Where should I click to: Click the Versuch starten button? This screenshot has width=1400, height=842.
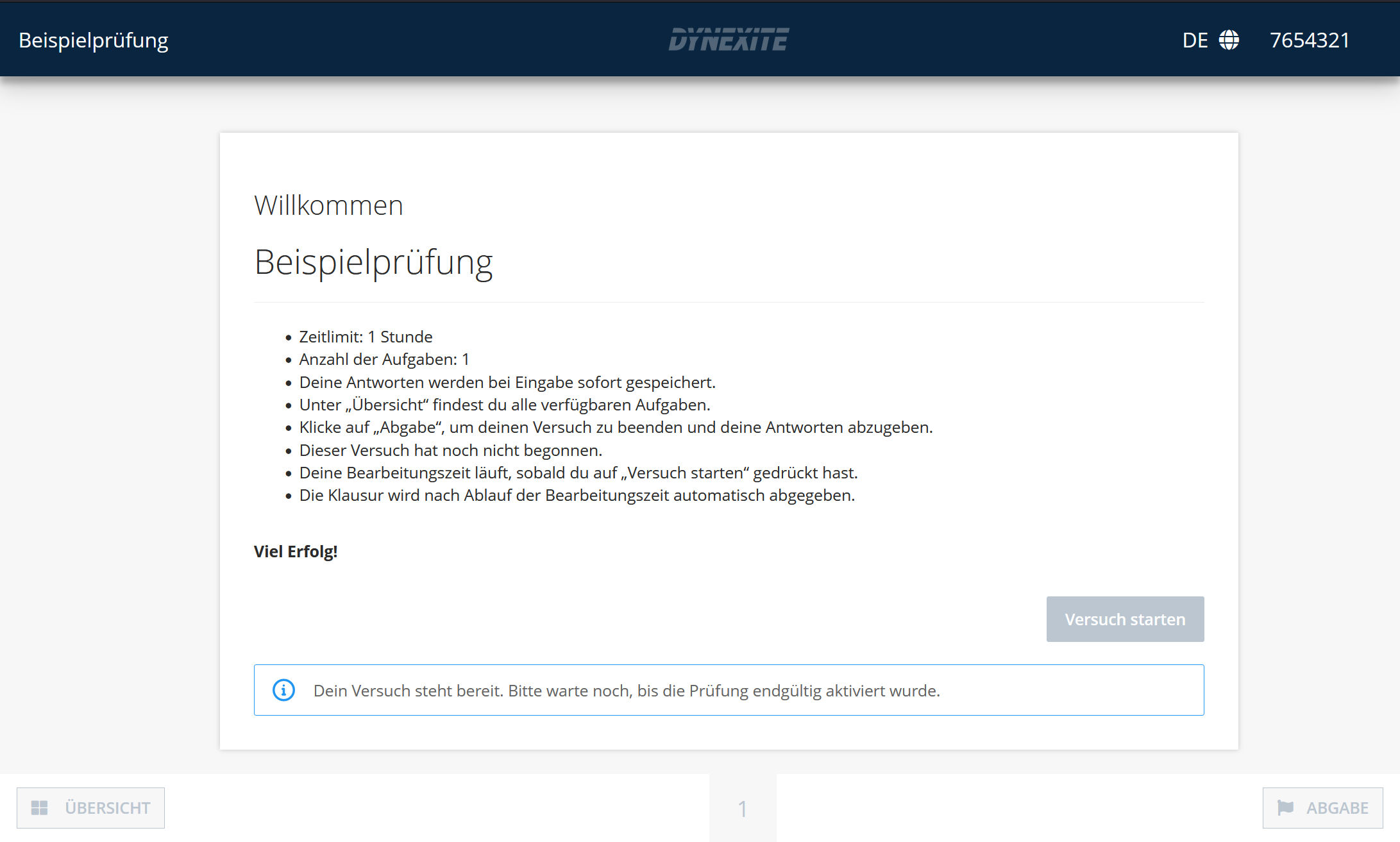[x=1125, y=619]
